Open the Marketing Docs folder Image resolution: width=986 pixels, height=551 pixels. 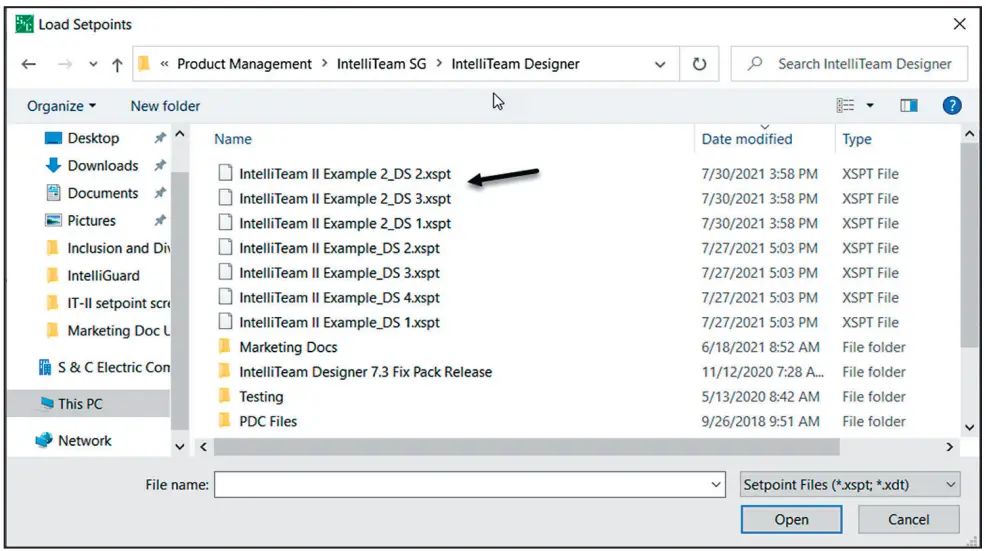coord(288,347)
